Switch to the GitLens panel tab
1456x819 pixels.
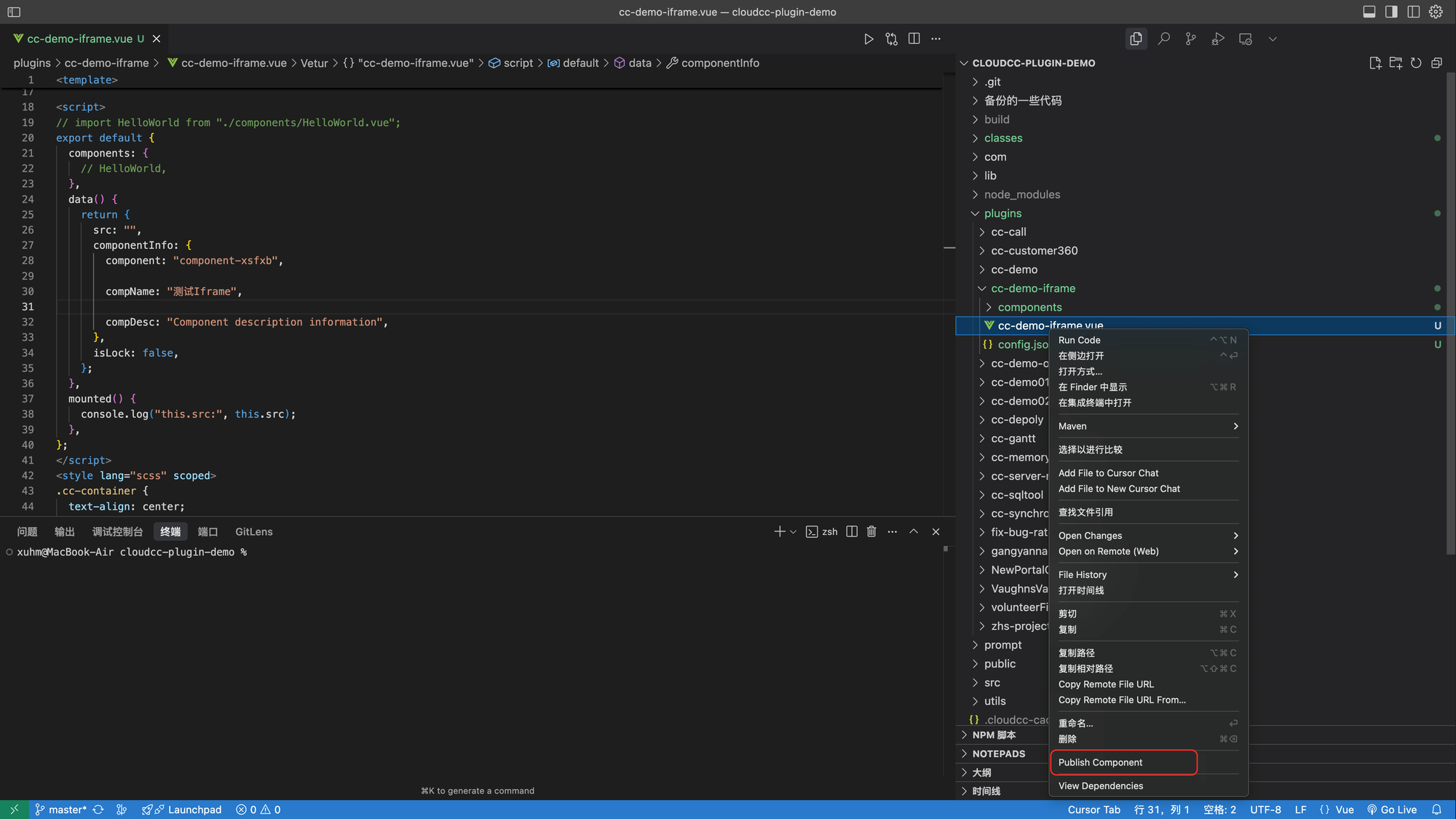click(x=253, y=532)
